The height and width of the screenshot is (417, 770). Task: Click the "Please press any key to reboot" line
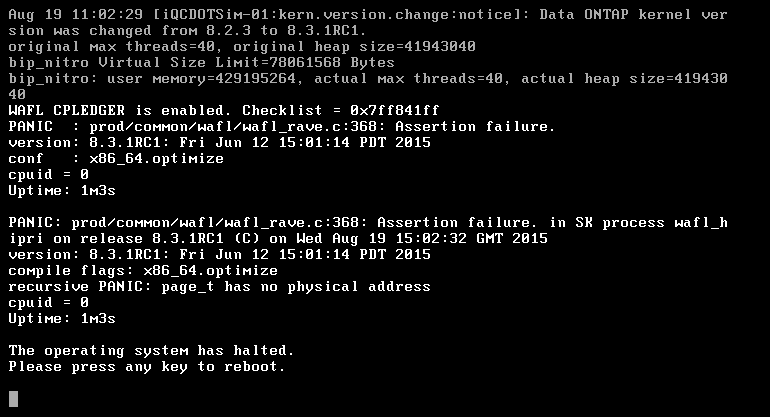pos(147,367)
